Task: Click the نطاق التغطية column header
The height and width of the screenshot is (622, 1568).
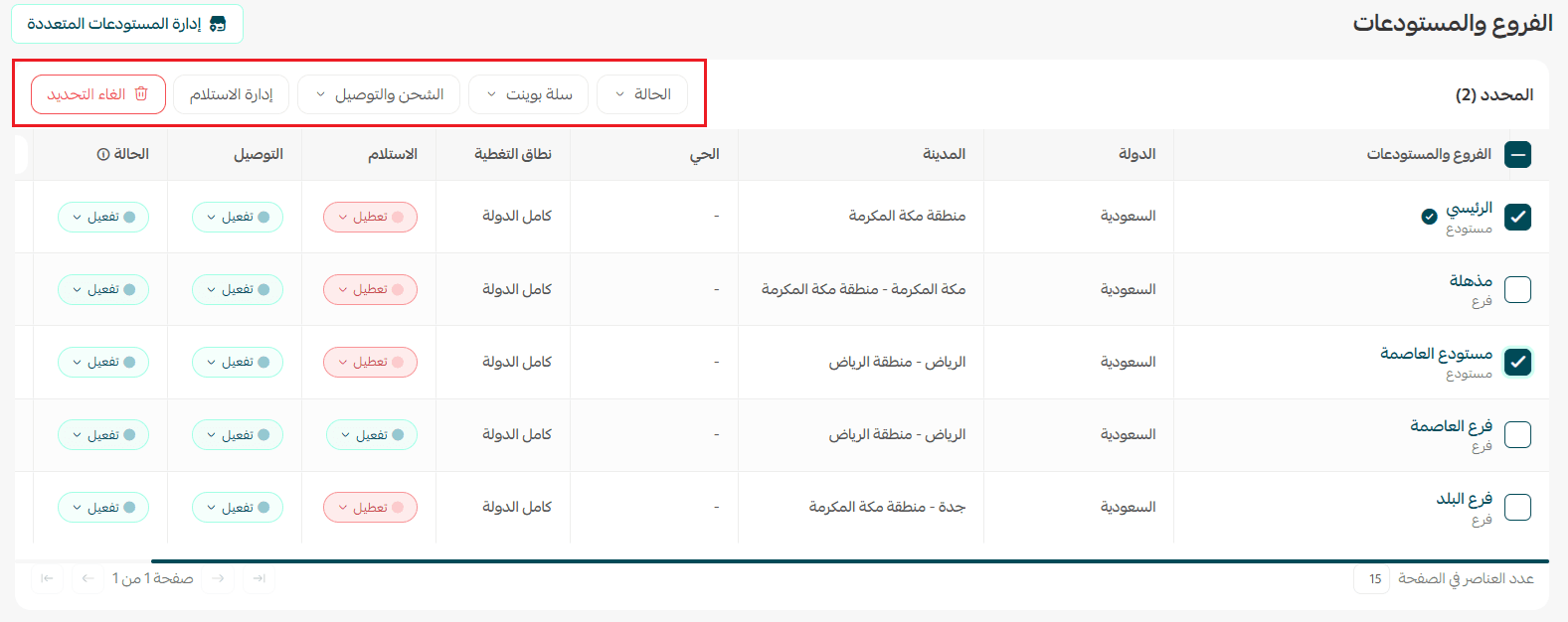Action: pyautogui.click(x=512, y=154)
